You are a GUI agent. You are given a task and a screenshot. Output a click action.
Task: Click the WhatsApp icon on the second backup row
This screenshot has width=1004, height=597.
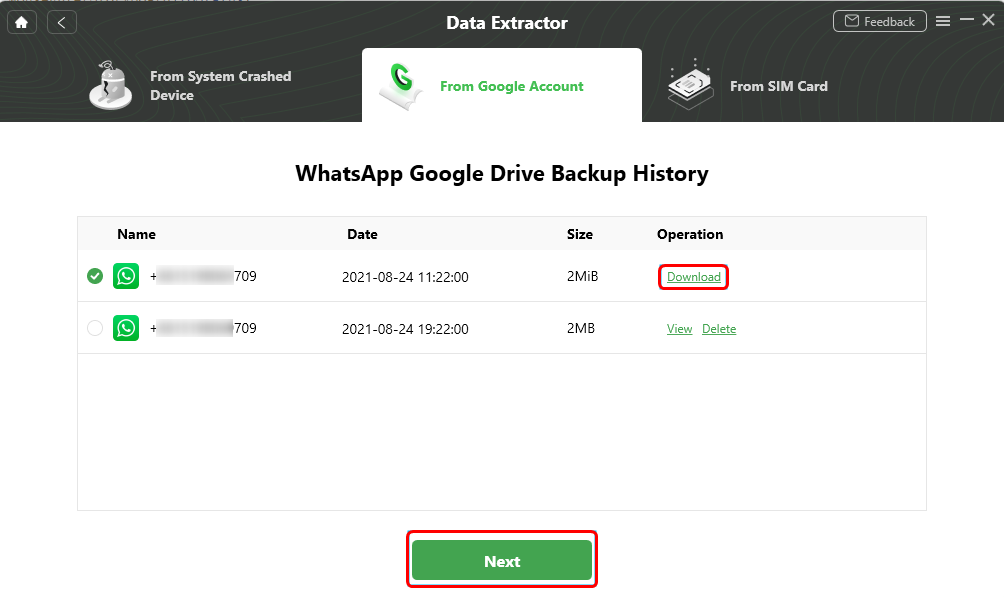(x=126, y=328)
